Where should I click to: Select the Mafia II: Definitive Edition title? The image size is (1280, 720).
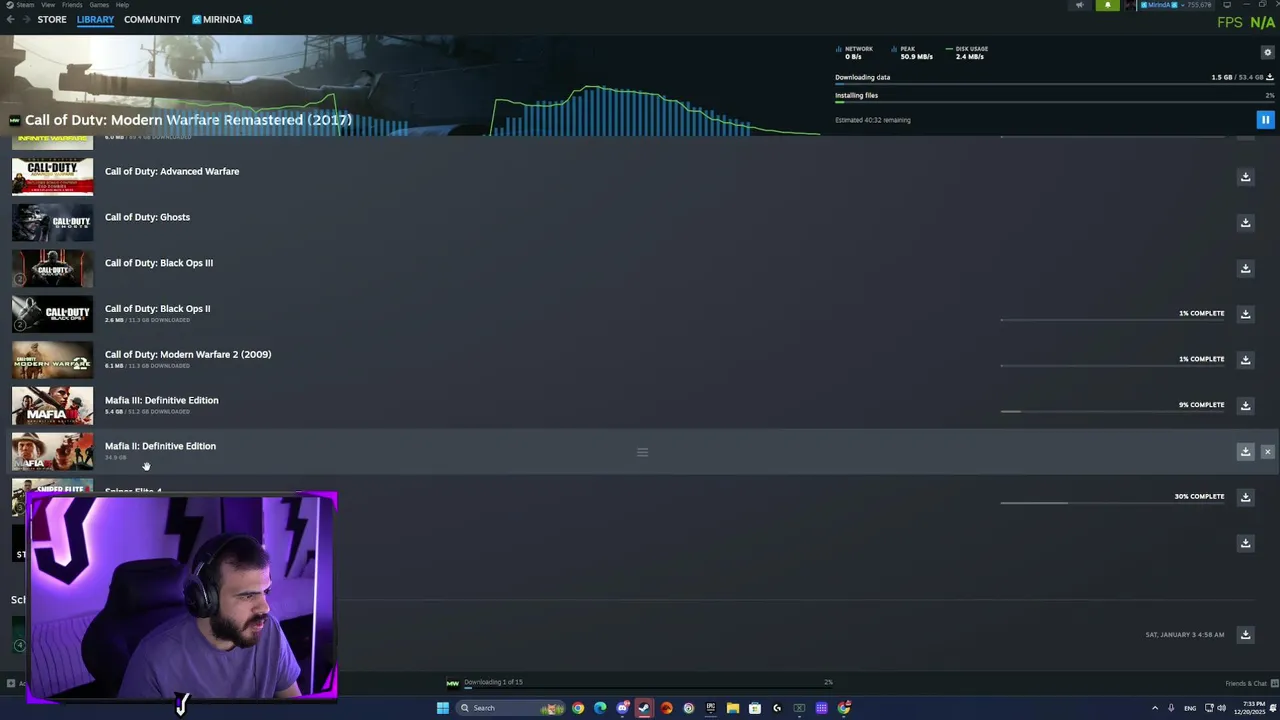(x=160, y=446)
